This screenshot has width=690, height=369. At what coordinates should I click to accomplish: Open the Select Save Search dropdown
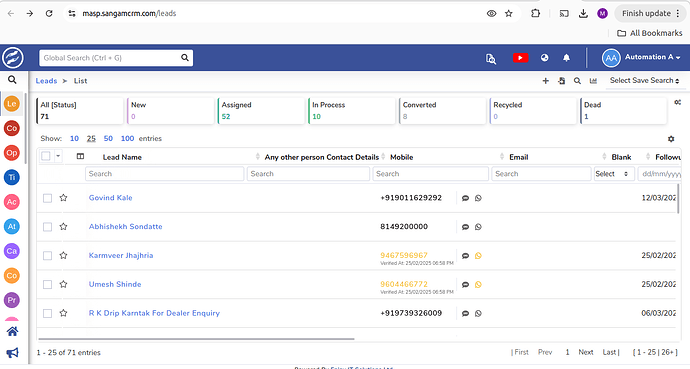(644, 81)
